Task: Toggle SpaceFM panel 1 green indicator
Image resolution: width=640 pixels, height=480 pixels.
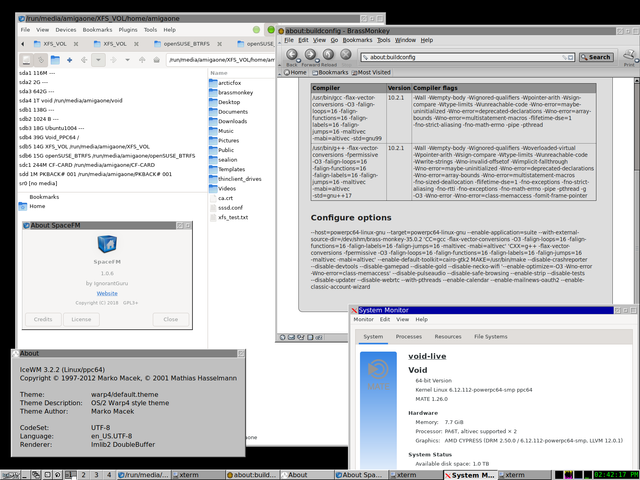Action: tap(256, 30)
